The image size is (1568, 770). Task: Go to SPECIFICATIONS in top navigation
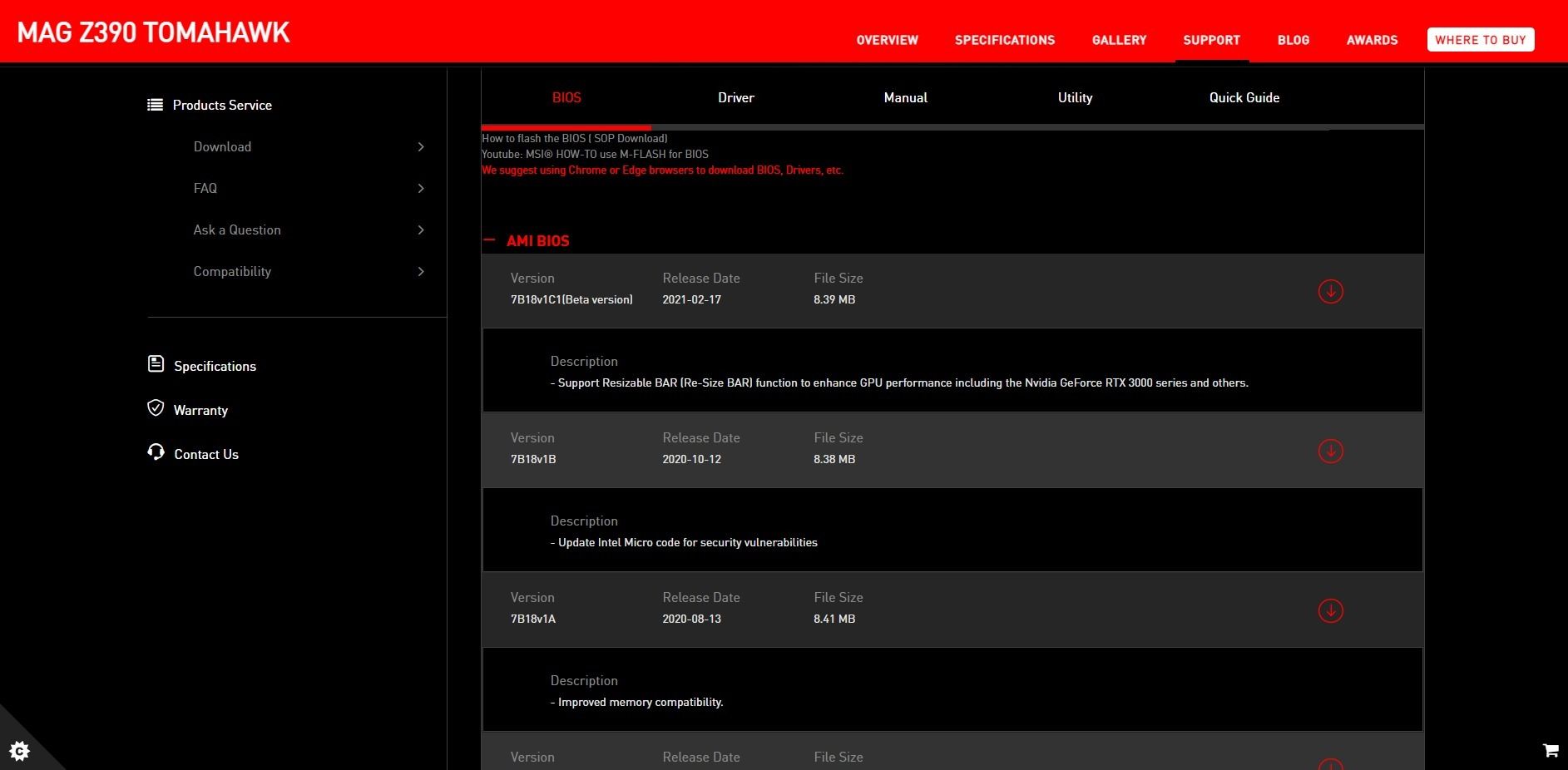[x=1004, y=40]
